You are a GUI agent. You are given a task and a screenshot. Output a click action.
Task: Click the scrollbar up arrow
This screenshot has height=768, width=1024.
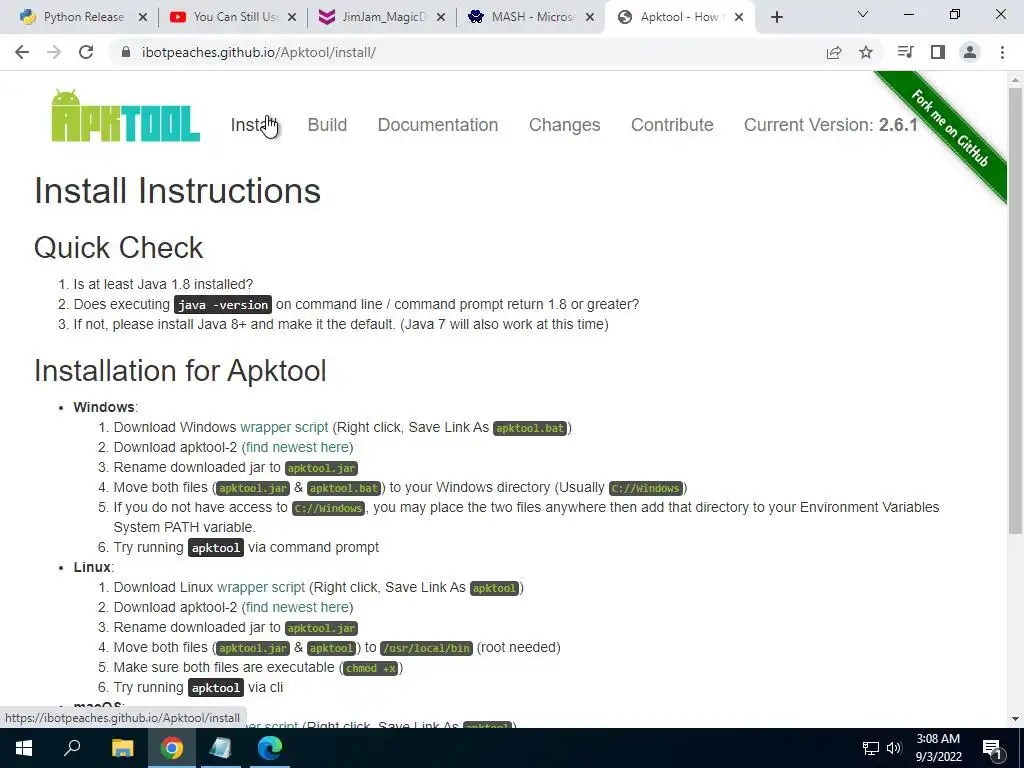(x=1015, y=80)
